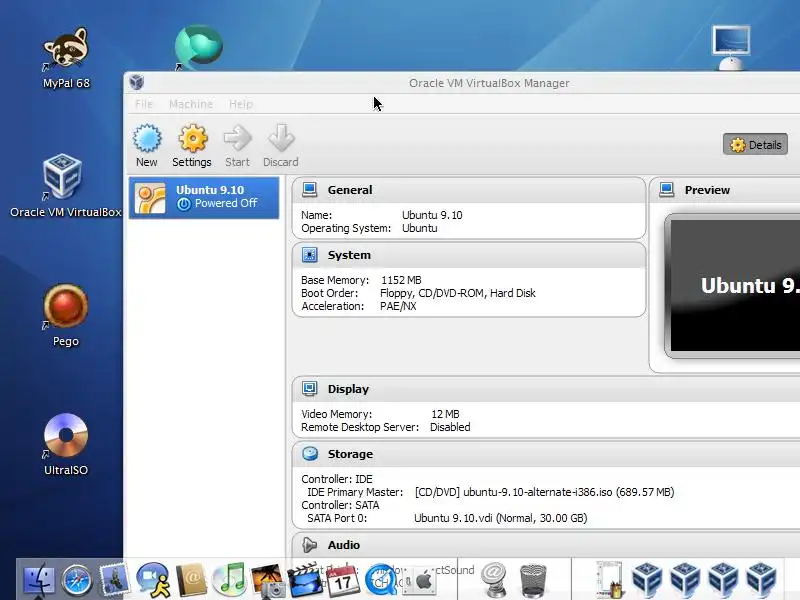800x600 pixels.
Task: Click the New virtual machine toolbar icon
Action: click(147, 138)
